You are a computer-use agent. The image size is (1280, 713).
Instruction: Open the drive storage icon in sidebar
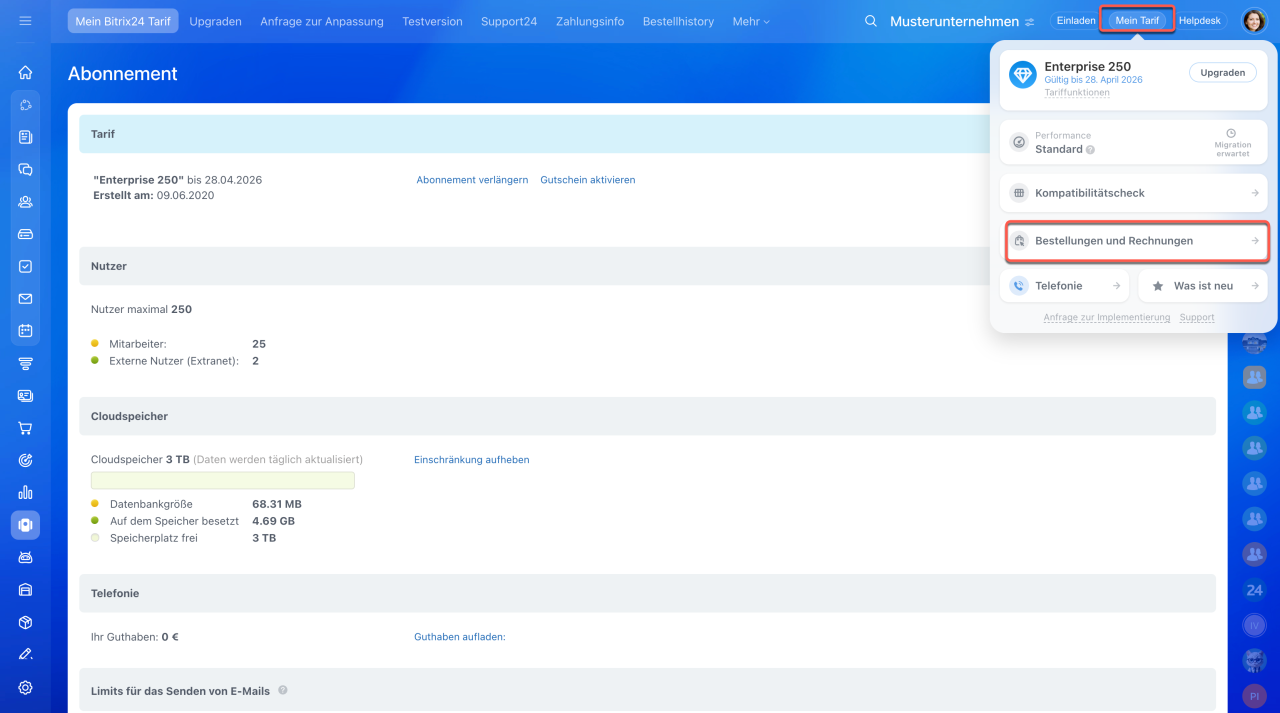[25, 234]
